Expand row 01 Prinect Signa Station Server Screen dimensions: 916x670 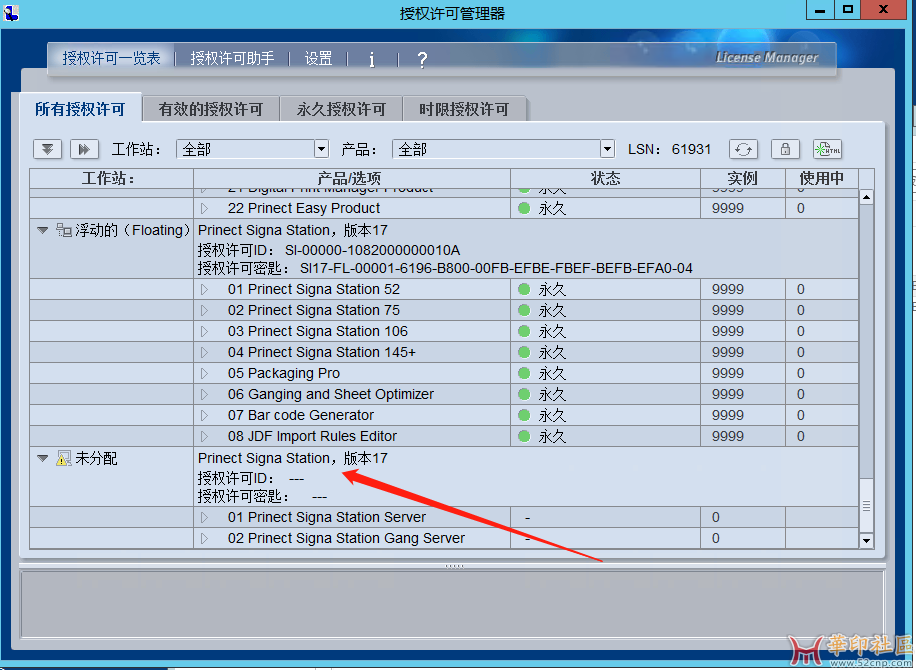204,518
